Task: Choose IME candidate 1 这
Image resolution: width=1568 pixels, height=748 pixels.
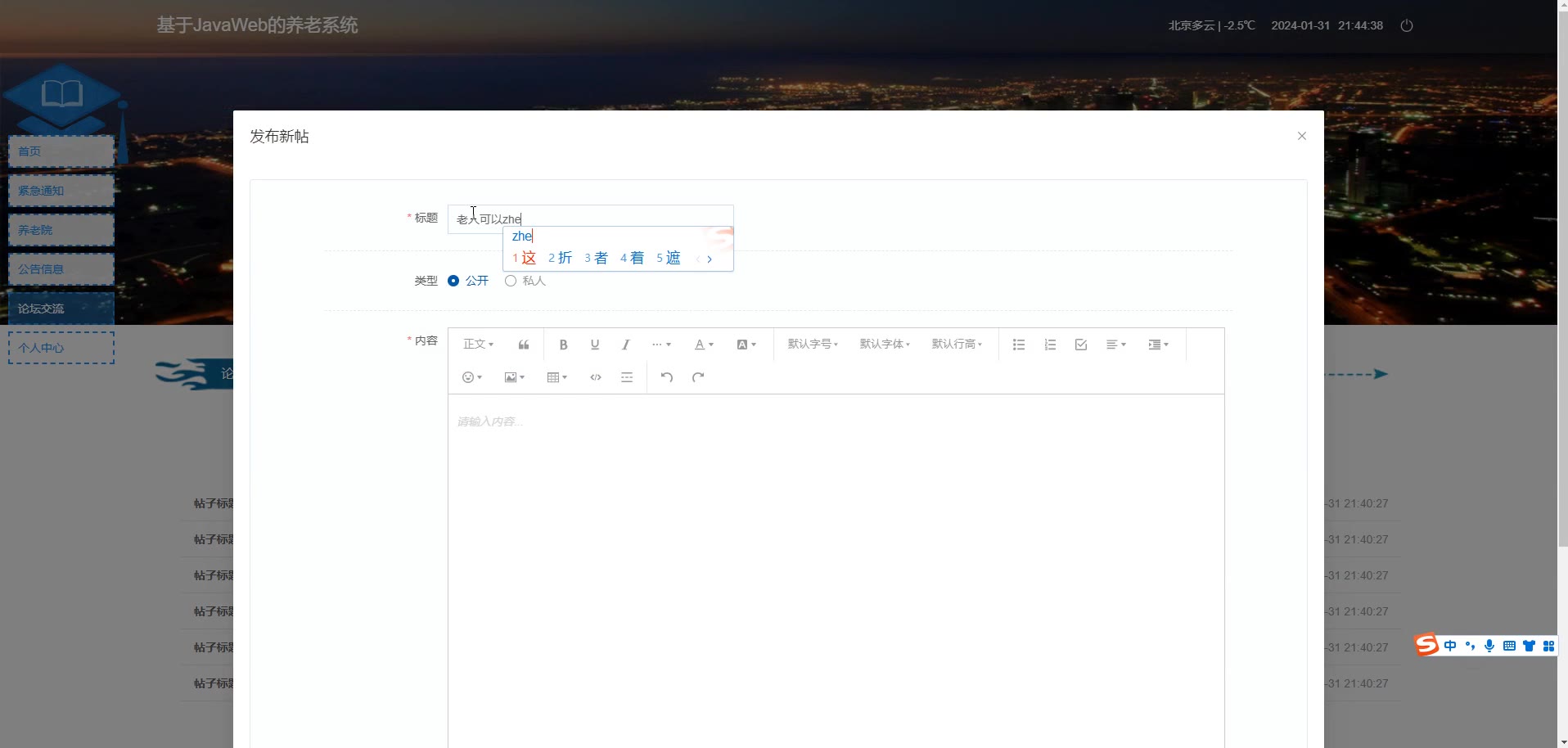Action: pos(525,259)
